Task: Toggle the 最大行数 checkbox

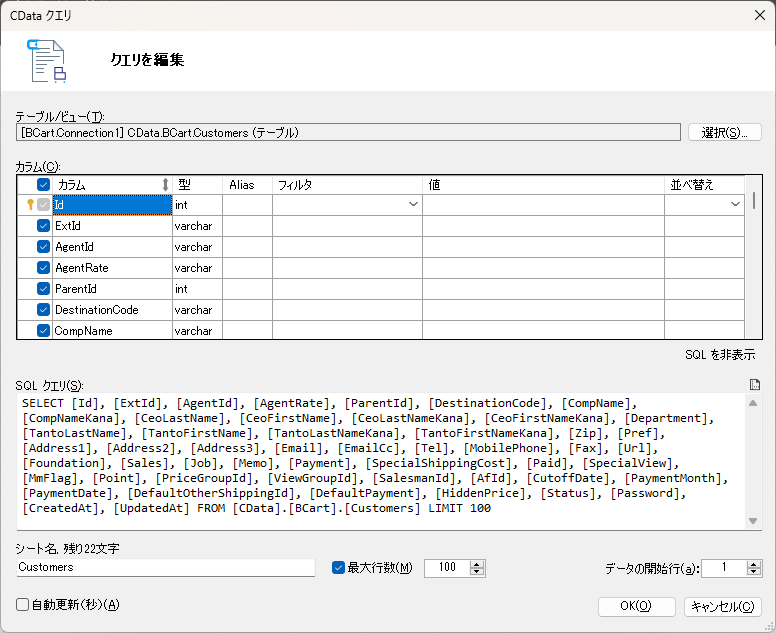Action: pyautogui.click(x=338, y=568)
